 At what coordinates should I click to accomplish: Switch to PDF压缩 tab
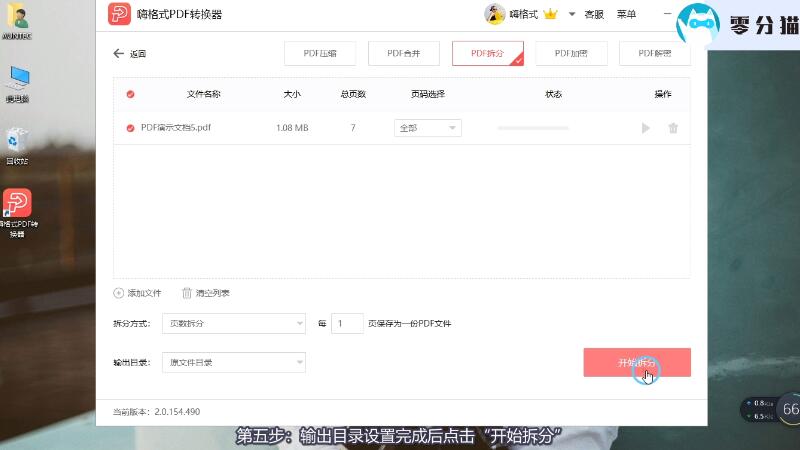pyautogui.click(x=320, y=54)
